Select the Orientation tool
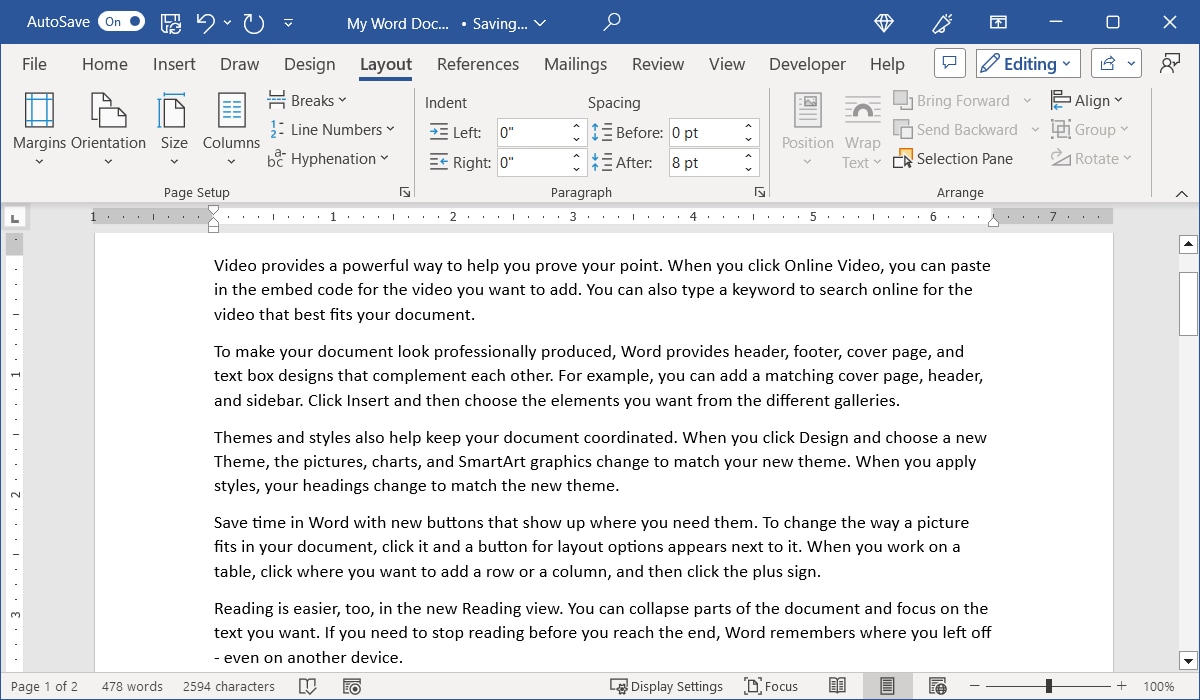 [108, 128]
